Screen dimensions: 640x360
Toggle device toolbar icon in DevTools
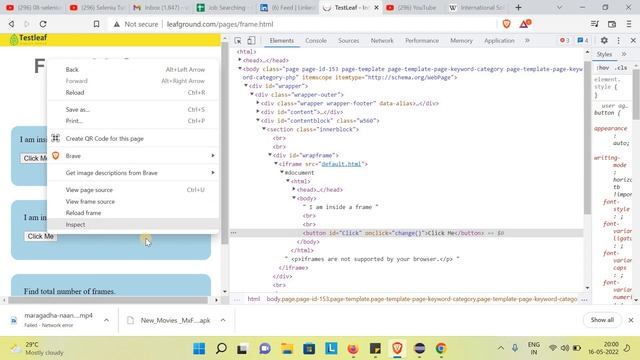[x=251, y=40]
